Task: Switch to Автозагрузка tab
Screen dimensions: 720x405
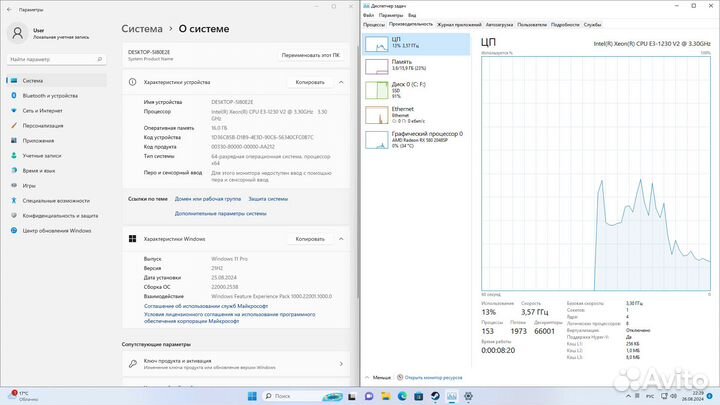Action: pyautogui.click(x=499, y=25)
